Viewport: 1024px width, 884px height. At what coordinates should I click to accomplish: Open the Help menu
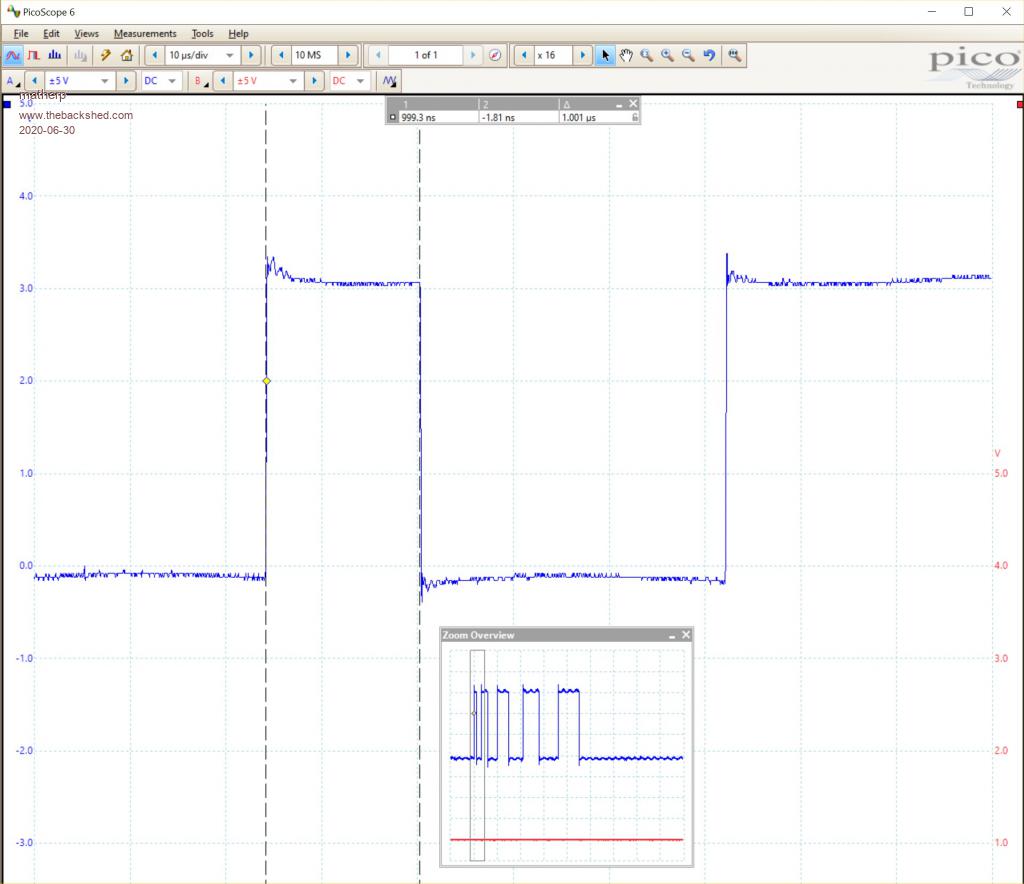tap(238, 33)
